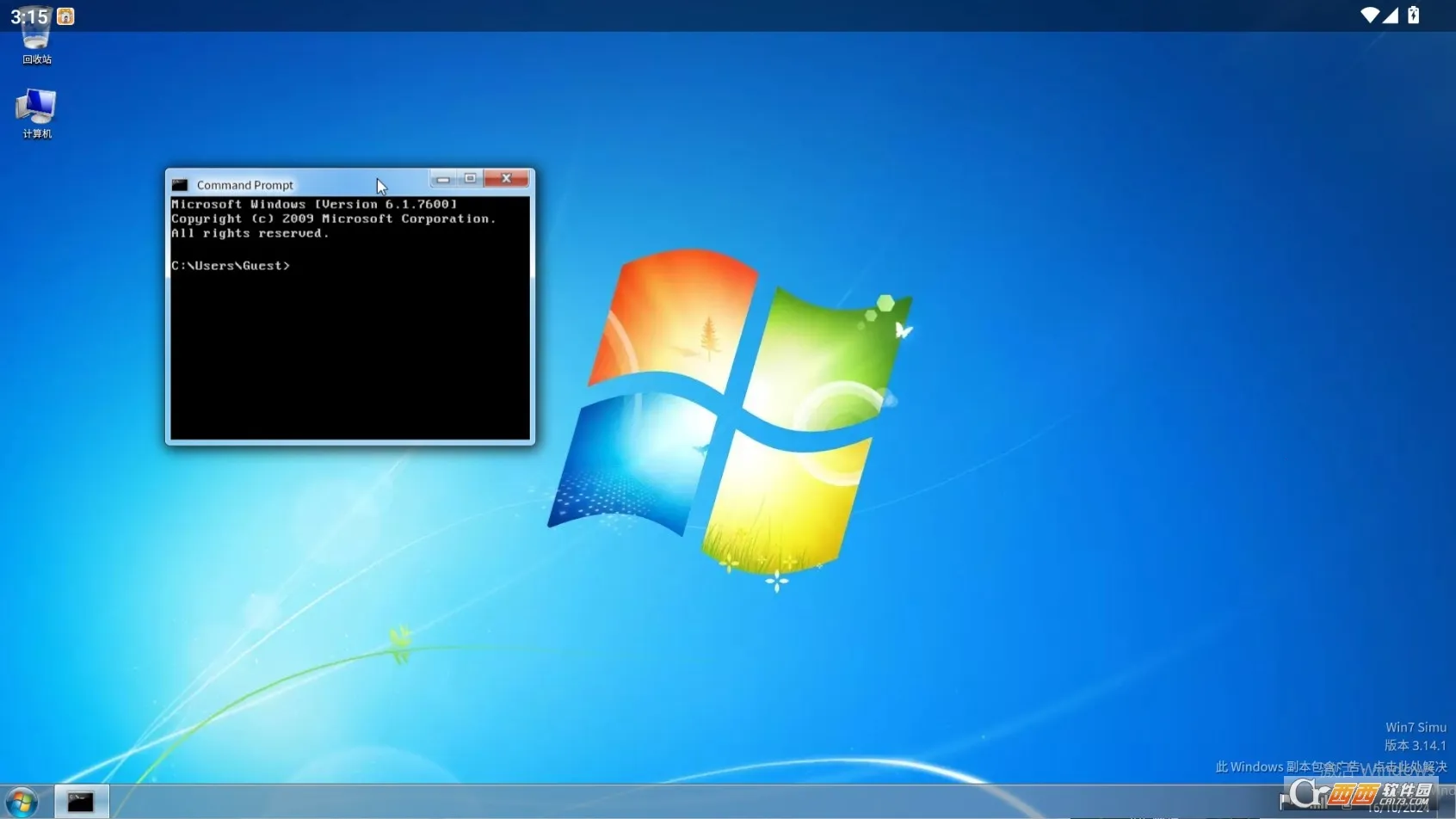Click the C:\Users\Guest> prompt line
Image resolution: width=1456 pixels, height=819 pixels.
(231, 265)
